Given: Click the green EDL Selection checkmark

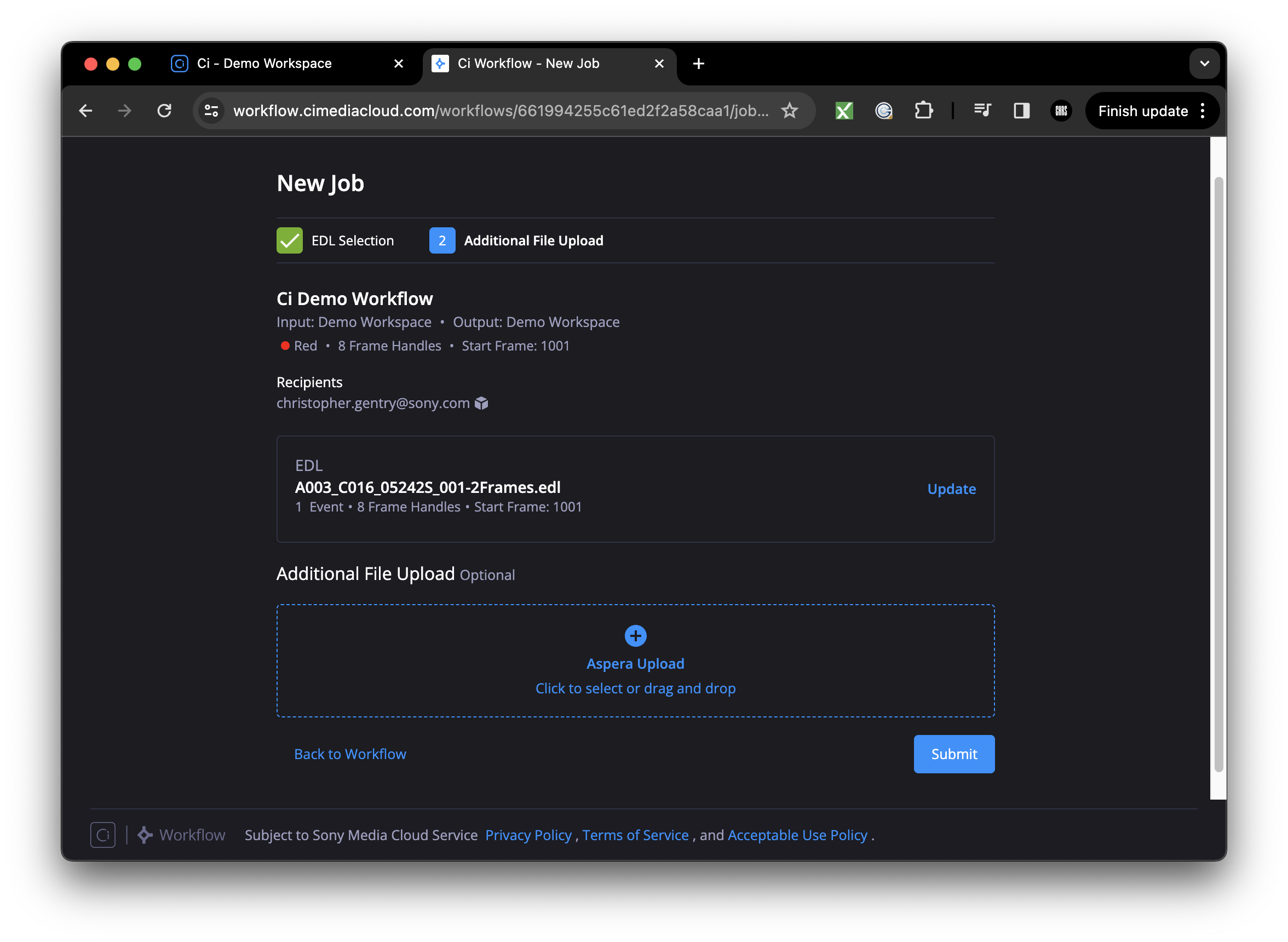Looking at the screenshot, I should click(x=290, y=240).
